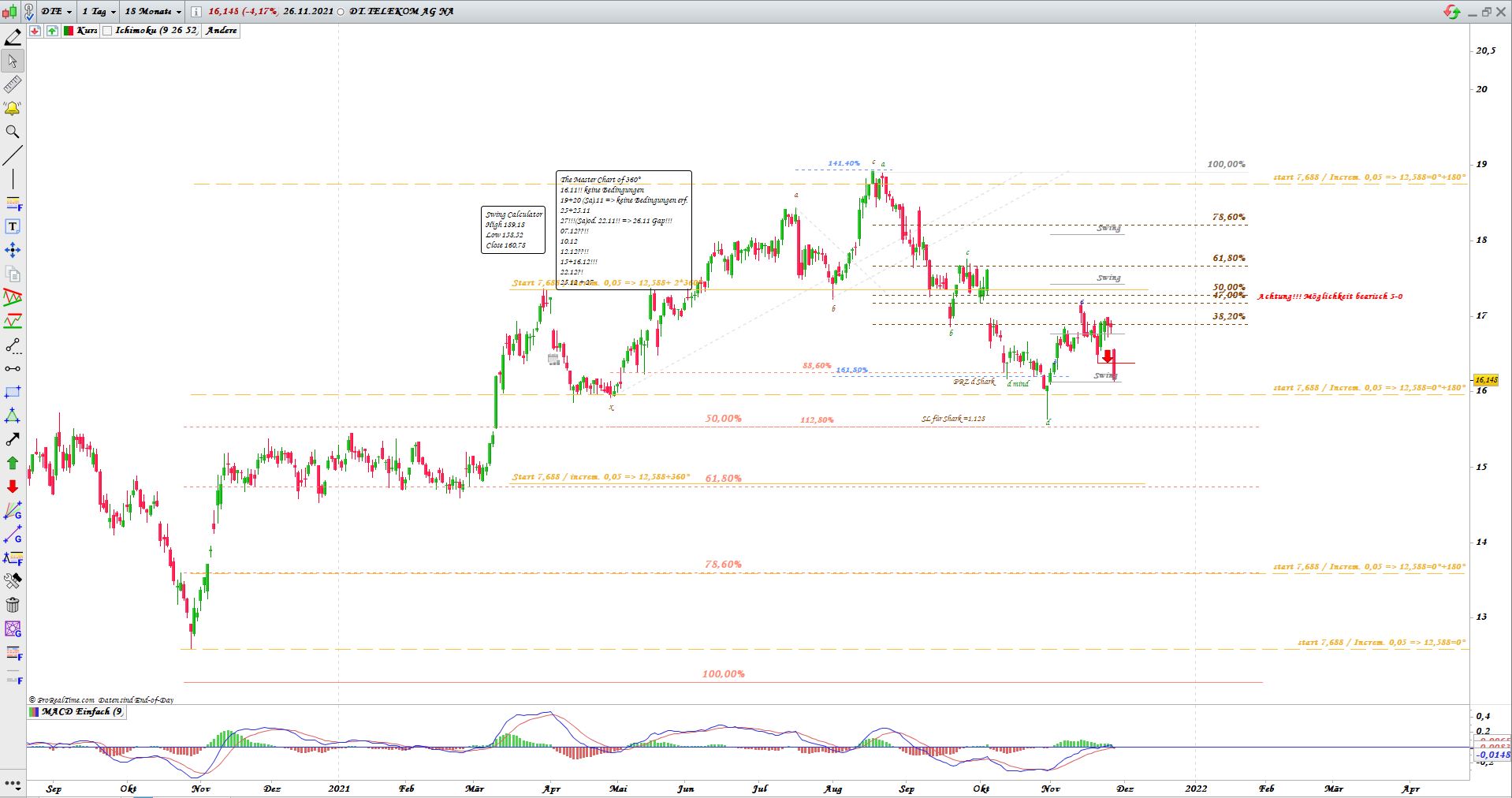Tick the Ichimoku indicator checkbox

[x=108, y=31]
